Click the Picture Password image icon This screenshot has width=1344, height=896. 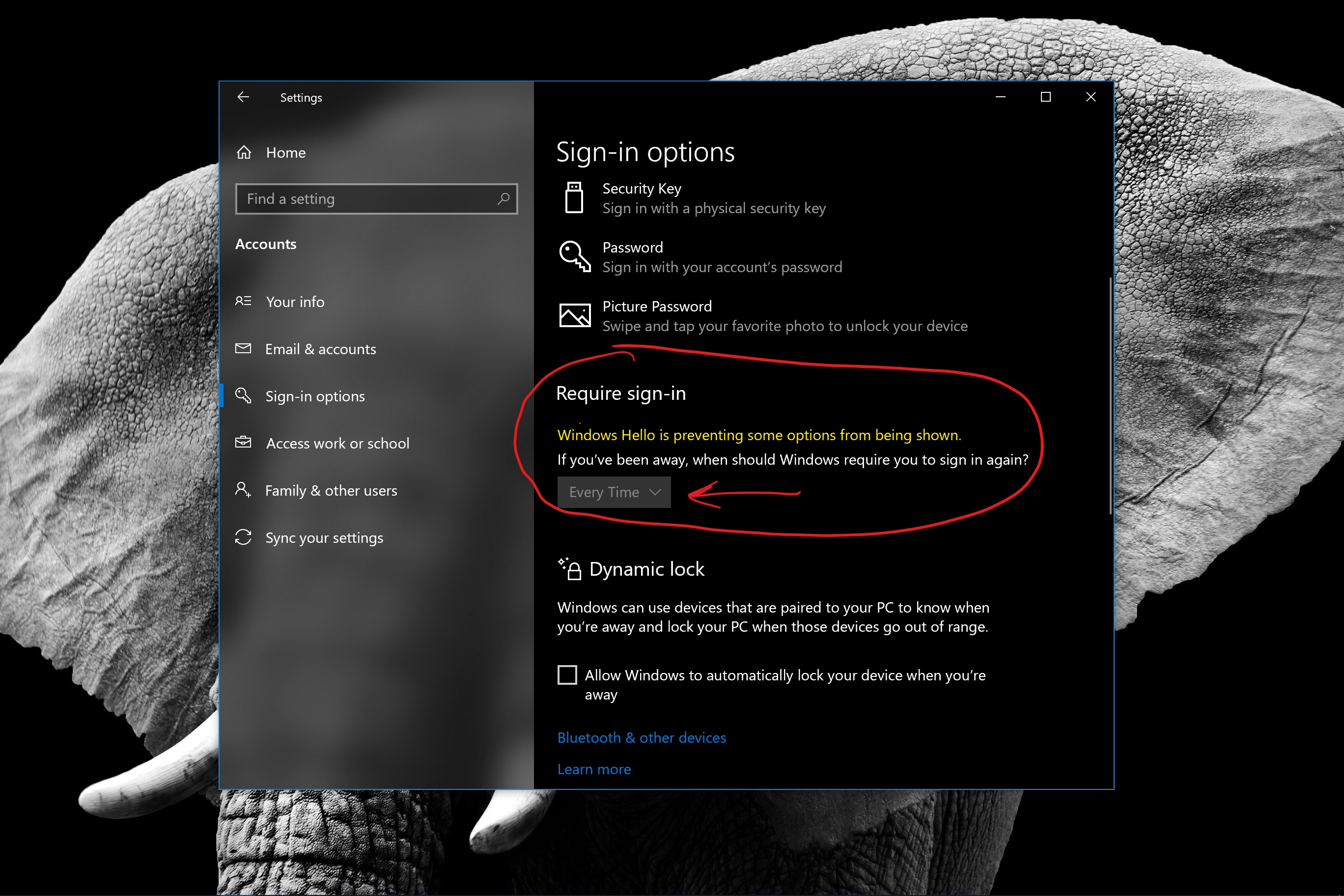(574, 315)
